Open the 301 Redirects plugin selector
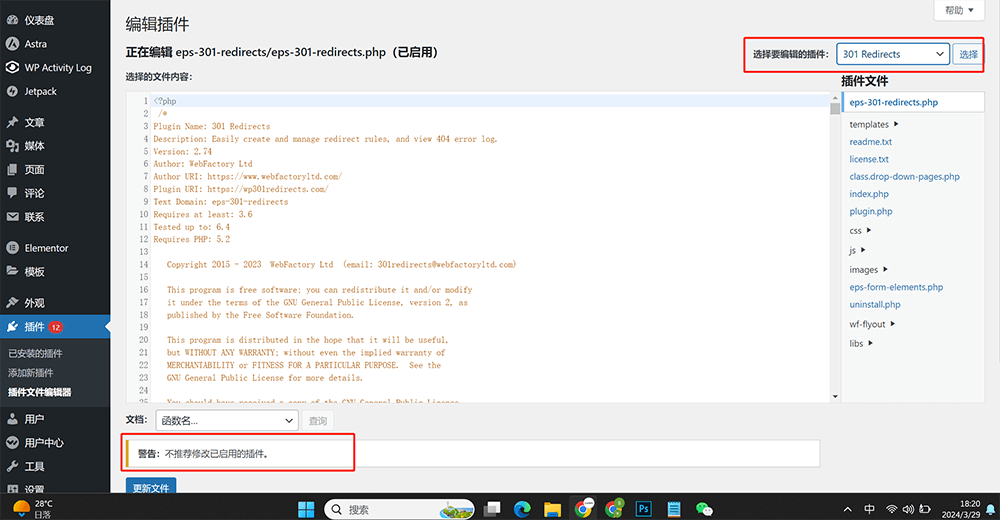Viewport: 1000px width, 520px height. click(x=893, y=54)
